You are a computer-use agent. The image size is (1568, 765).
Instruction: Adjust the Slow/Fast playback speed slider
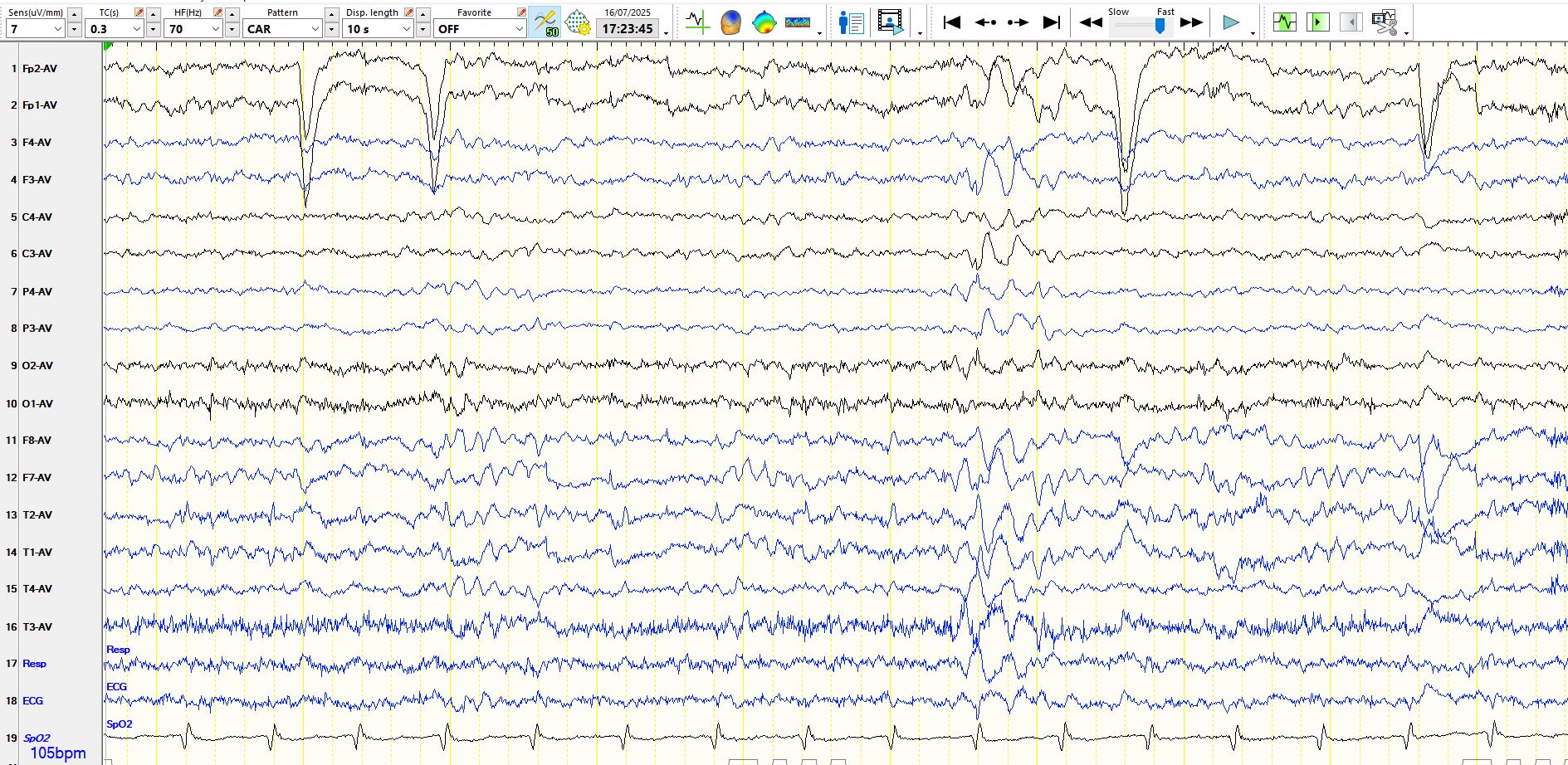pyautogui.click(x=1160, y=25)
